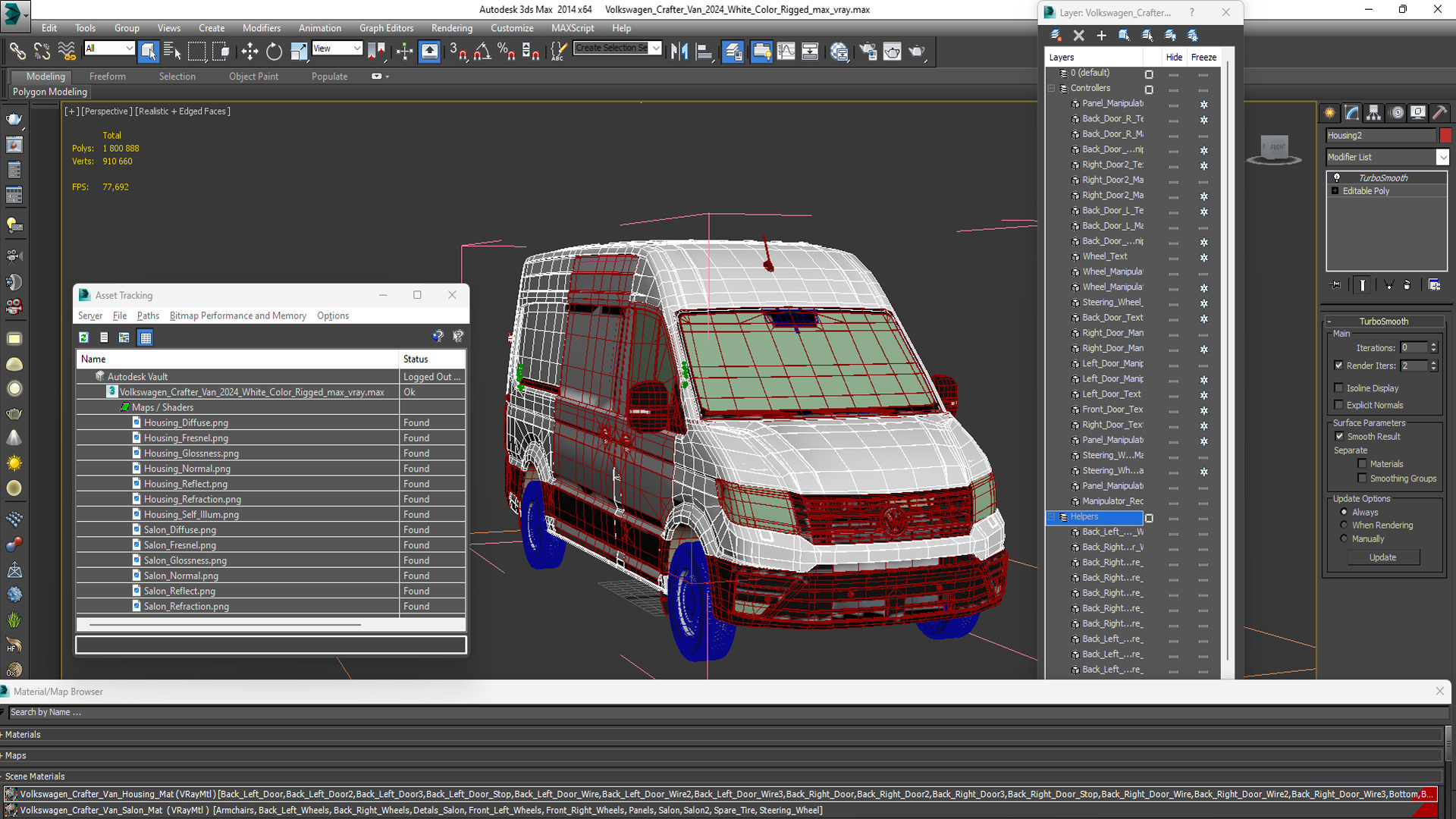Image resolution: width=1456 pixels, height=819 pixels.
Task: Open the Create command panel tab
Action: click(x=1330, y=113)
